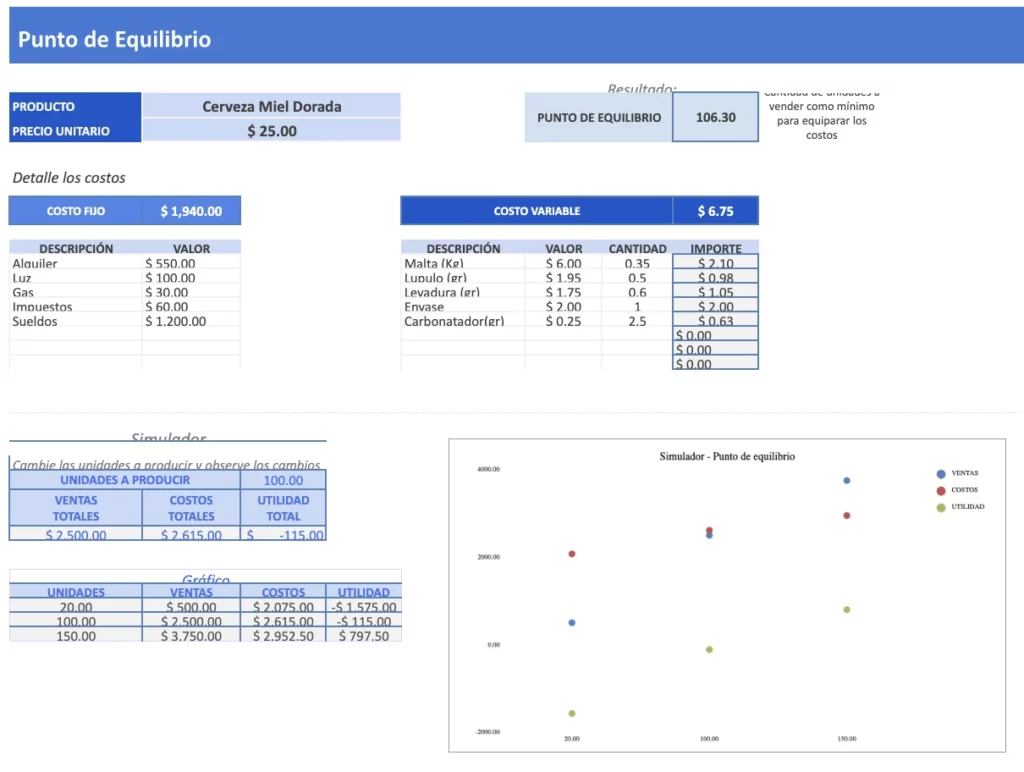Click costos $ 2,952.50 in Gráfico table
This screenshot has width=1024, height=772.
[x=283, y=635]
